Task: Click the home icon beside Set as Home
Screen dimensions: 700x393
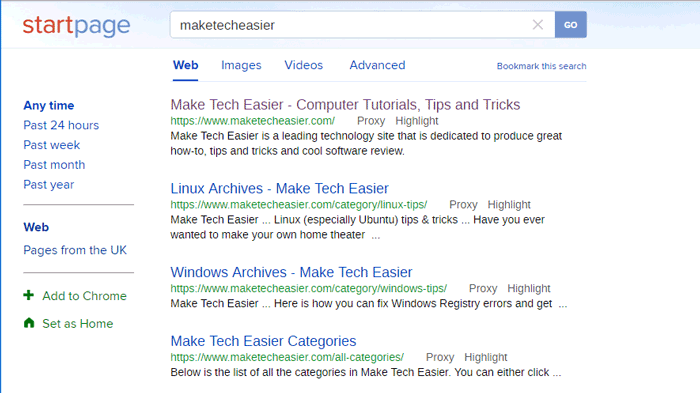Action: pos(29,323)
